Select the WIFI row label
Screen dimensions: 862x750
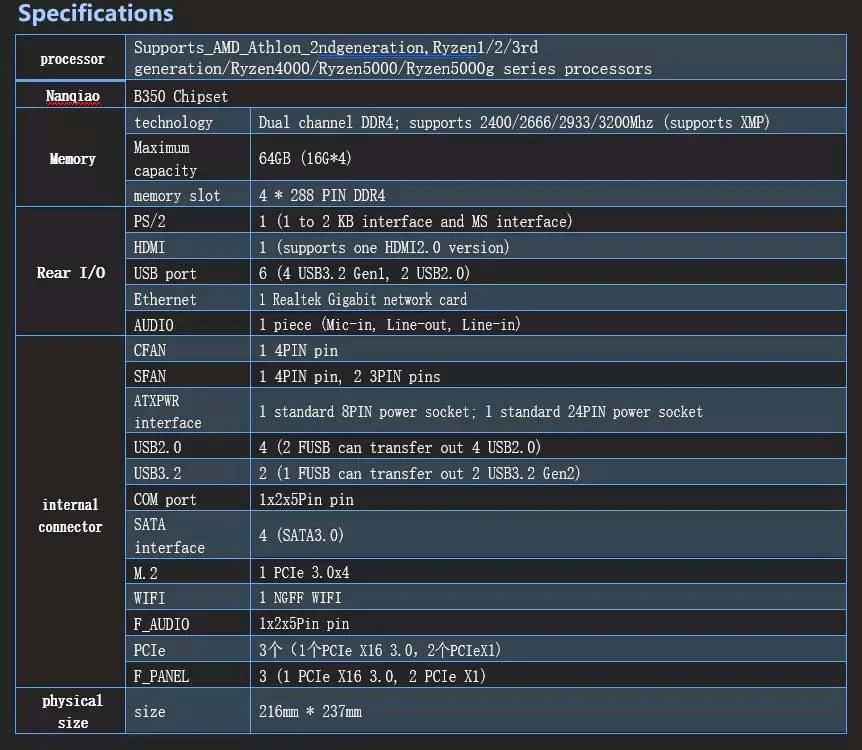[x=149, y=598]
